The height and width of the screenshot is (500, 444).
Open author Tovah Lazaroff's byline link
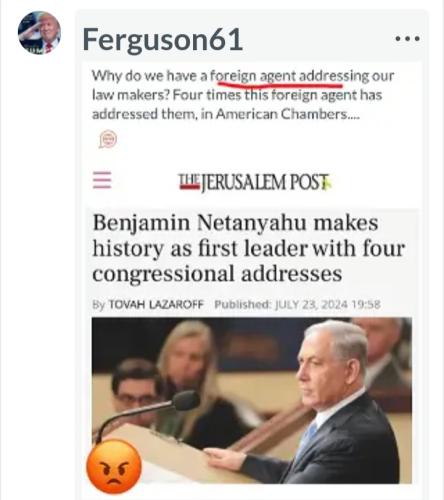pyautogui.click(x=156, y=304)
